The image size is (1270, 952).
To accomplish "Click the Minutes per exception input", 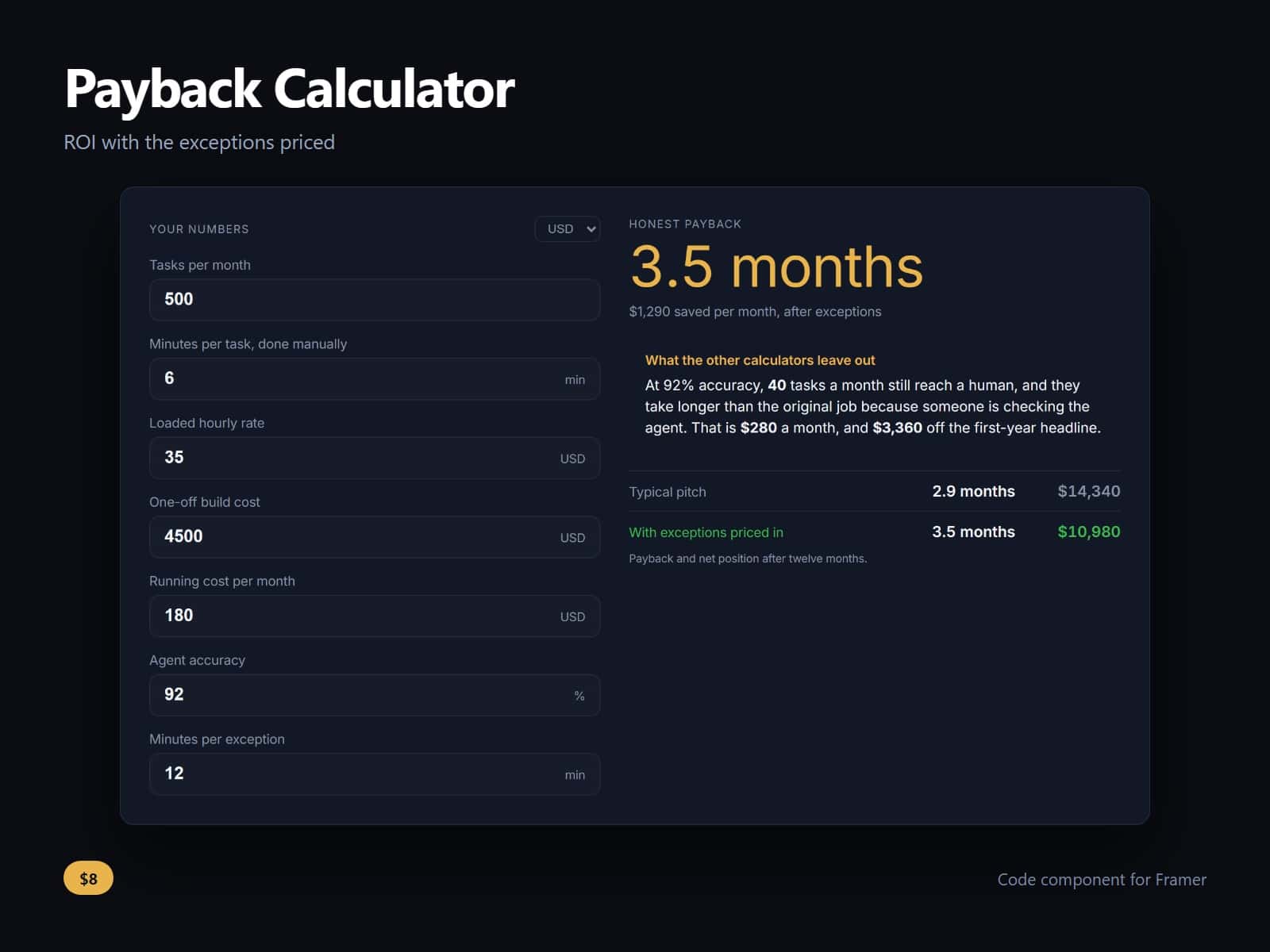I will pos(375,773).
